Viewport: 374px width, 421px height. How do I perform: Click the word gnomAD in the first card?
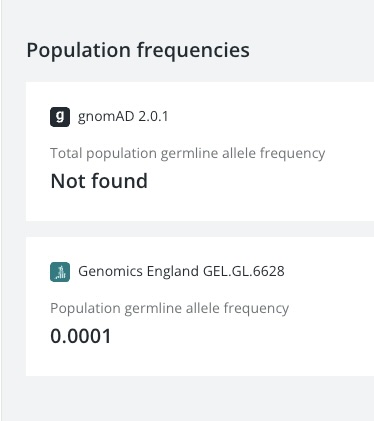[x=106, y=117]
